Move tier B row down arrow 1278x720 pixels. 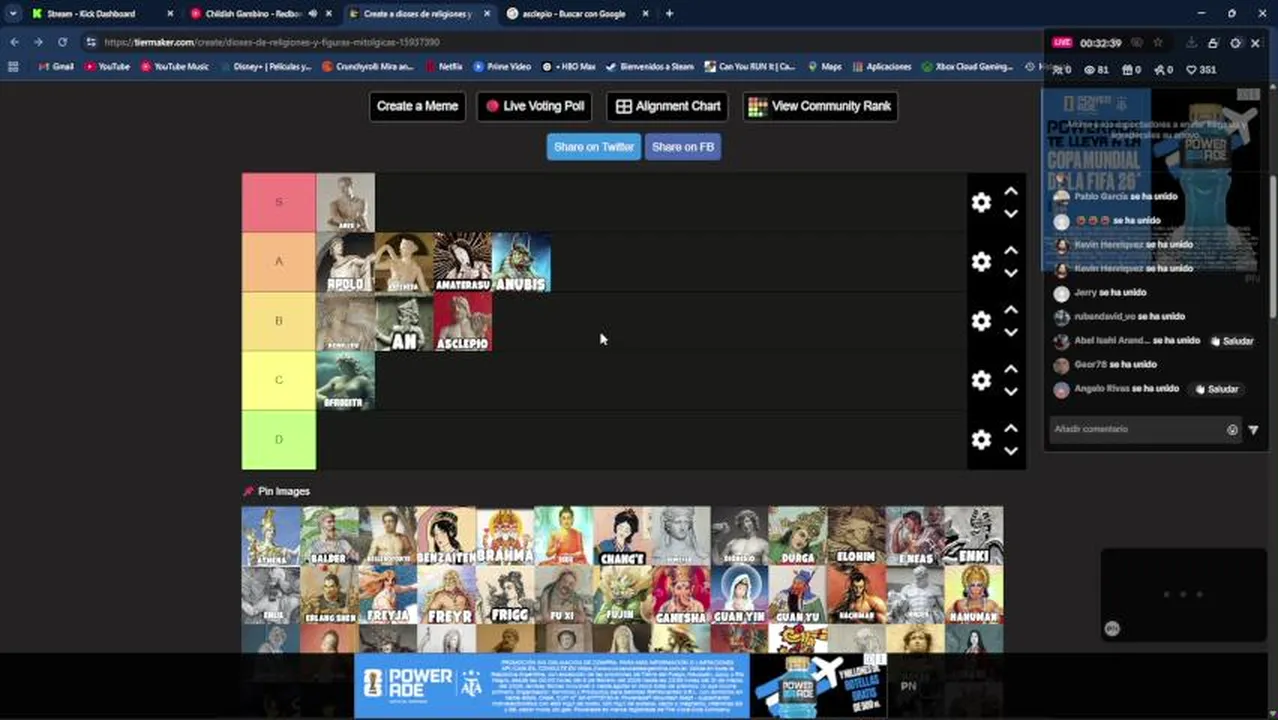point(1011,332)
